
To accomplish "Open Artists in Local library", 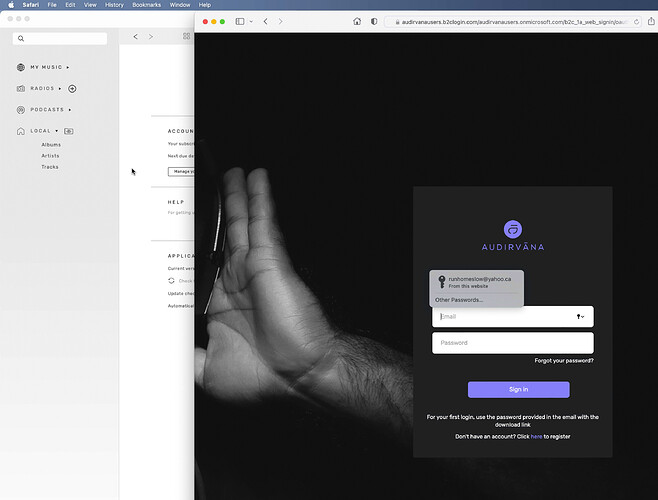I will tap(50, 156).
